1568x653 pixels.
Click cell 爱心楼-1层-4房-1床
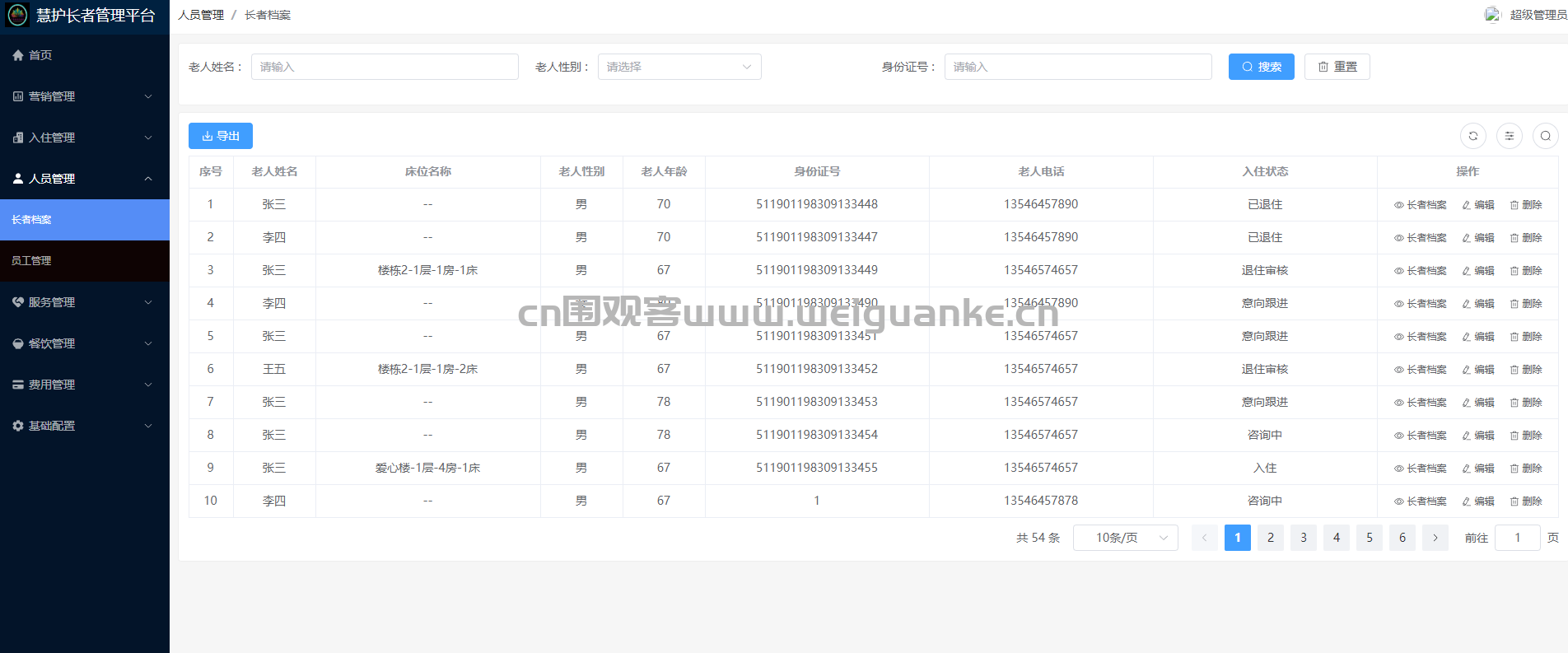coord(428,468)
